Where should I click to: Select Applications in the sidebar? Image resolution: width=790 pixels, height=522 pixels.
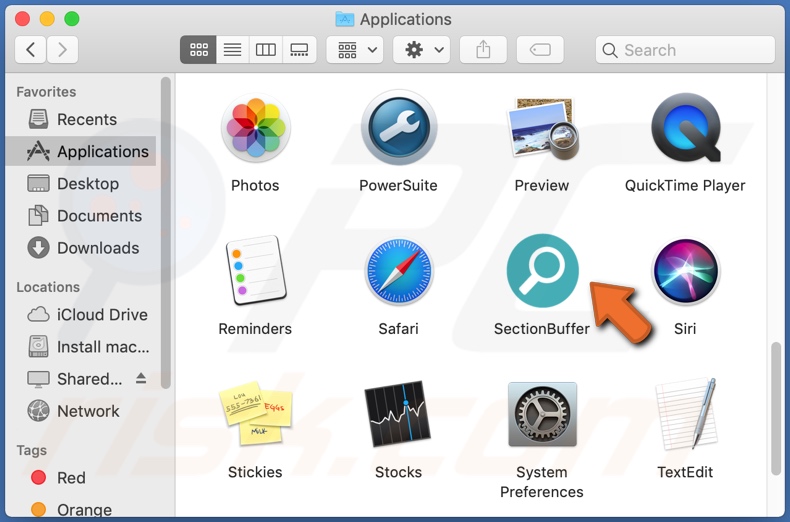click(81, 151)
